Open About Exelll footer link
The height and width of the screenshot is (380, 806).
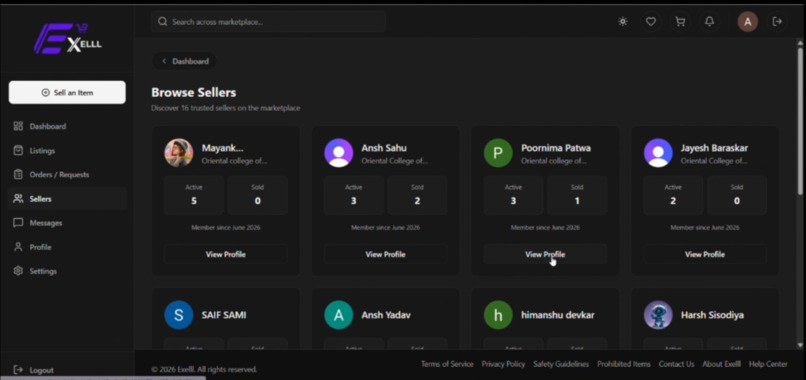point(722,364)
